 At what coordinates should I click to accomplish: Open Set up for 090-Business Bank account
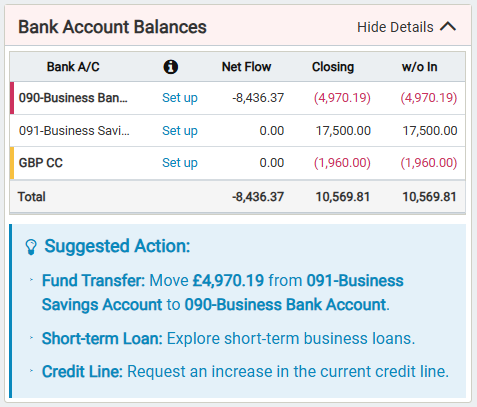pyautogui.click(x=180, y=98)
